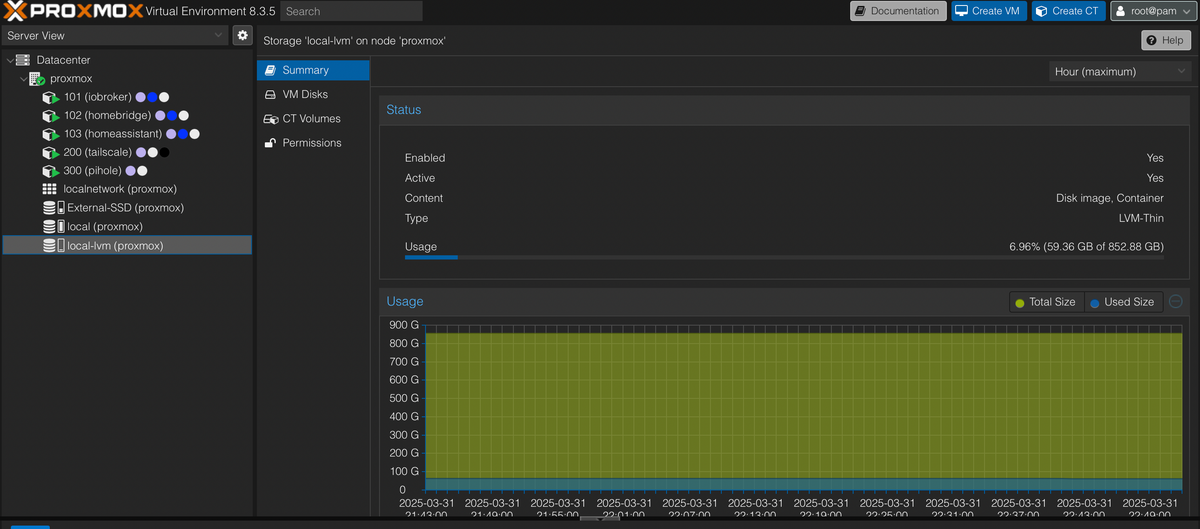Viewport: 1200px width, 529px height.
Task: Click the Summary book icon
Action: point(269,70)
